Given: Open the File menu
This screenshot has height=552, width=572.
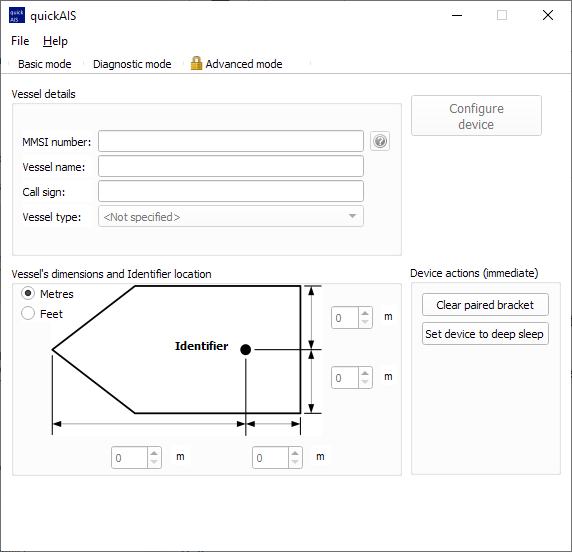Looking at the screenshot, I should click(20, 41).
